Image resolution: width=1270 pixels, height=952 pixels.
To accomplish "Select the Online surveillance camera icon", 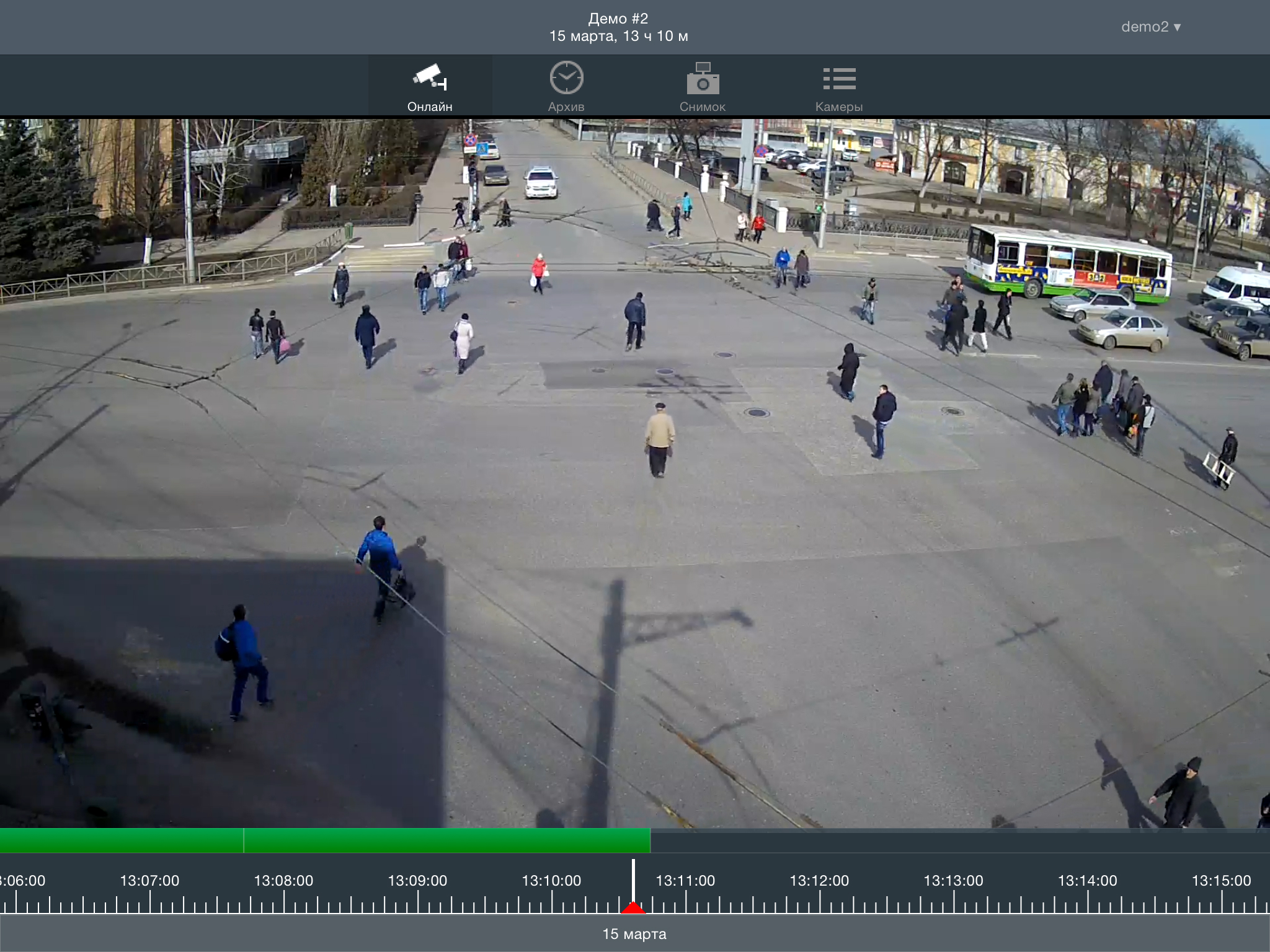I will [x=430, y=77].
